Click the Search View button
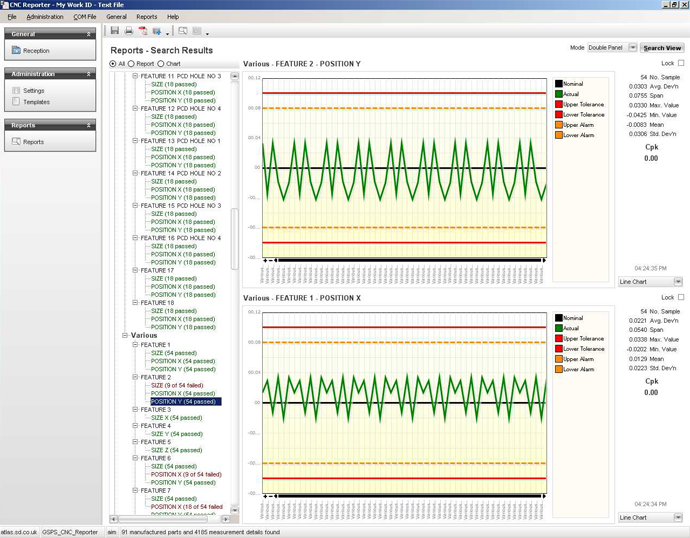This screenshot has height=538, width=690. point(662,47)
